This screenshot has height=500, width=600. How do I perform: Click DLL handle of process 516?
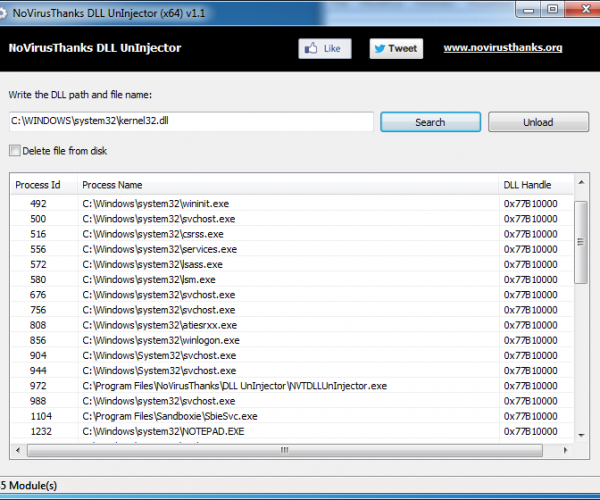[x=530, y=234]
